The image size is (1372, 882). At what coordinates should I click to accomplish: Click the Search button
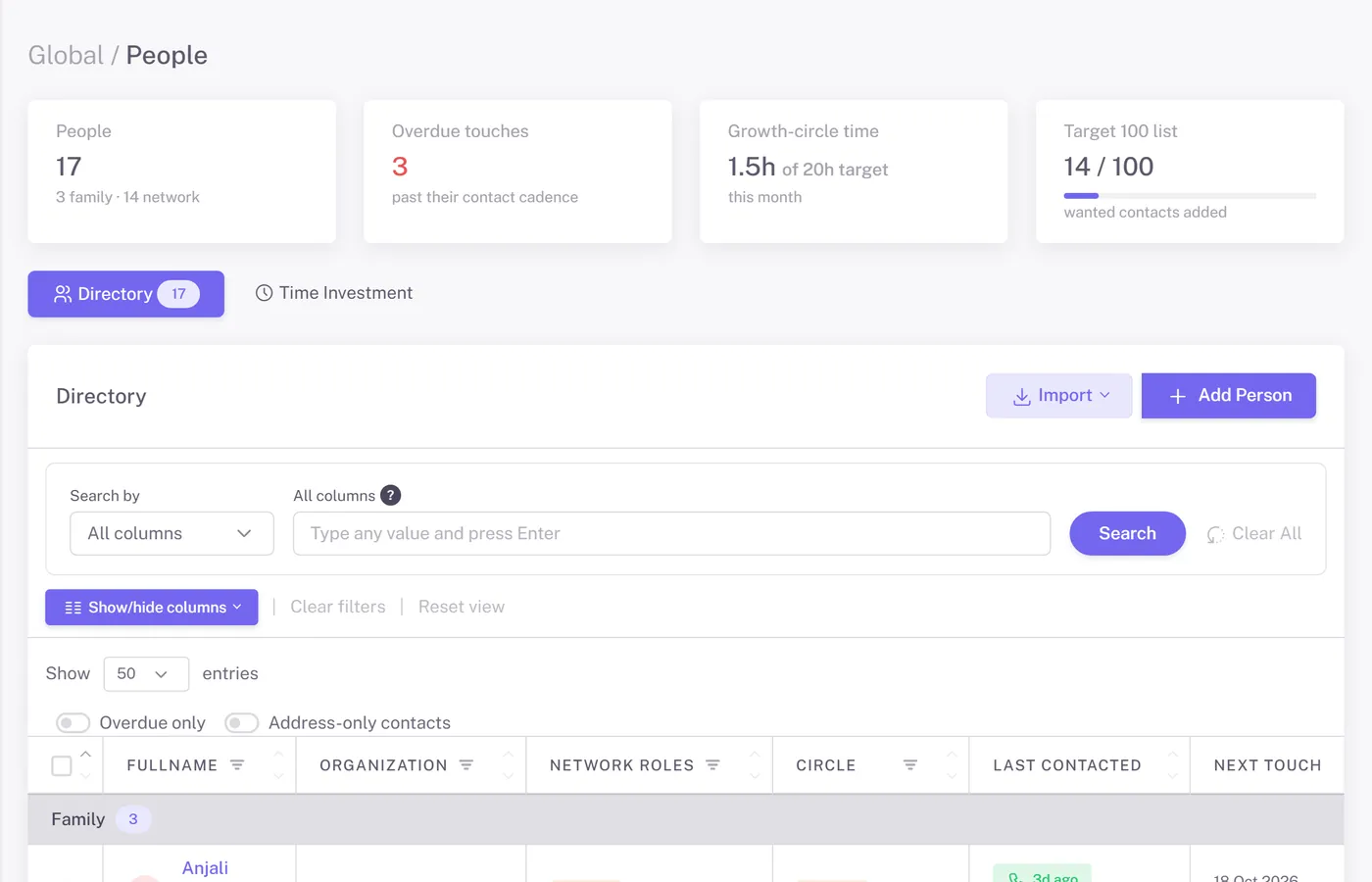pos(1127,533)
